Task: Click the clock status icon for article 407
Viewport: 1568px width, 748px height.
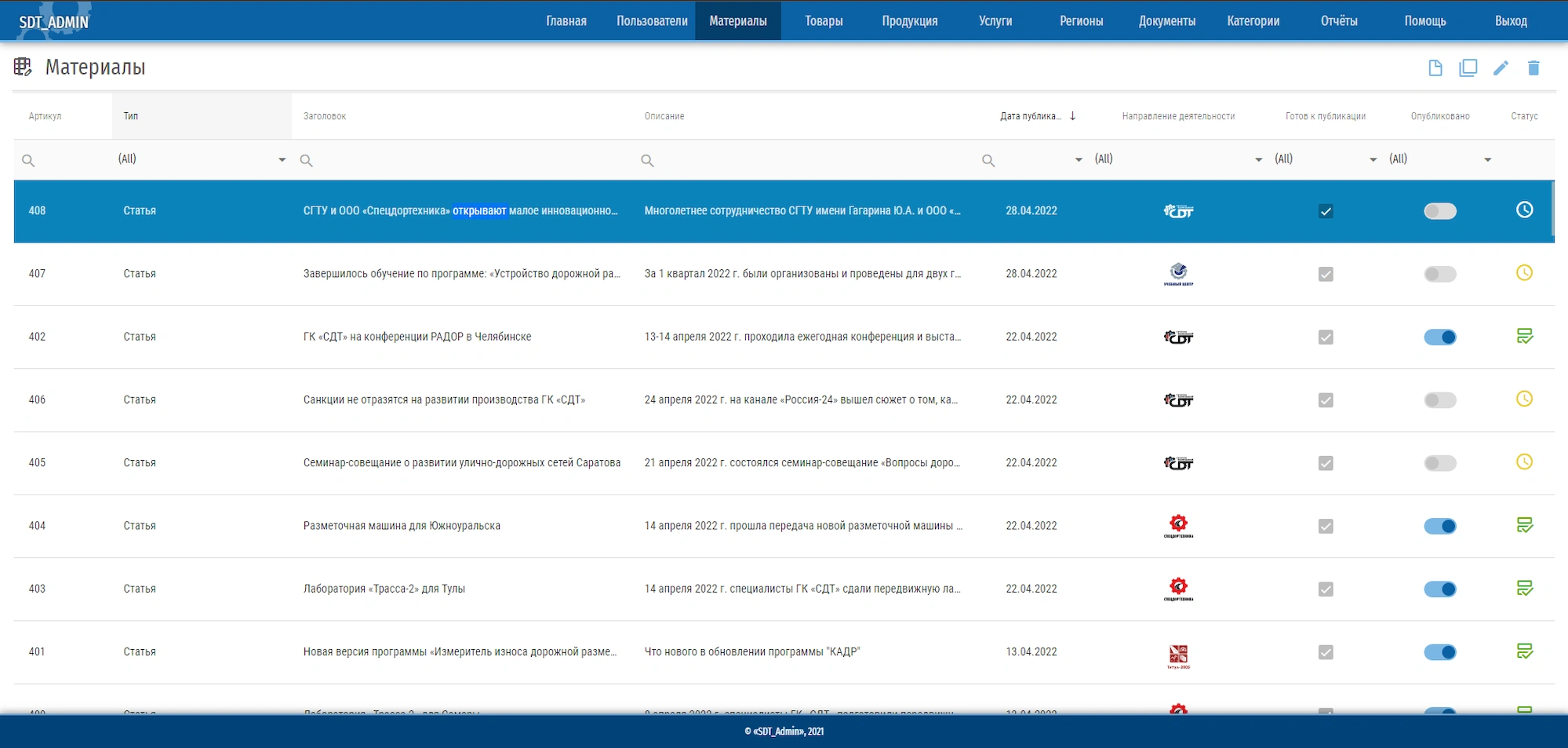Action: [x=1524, y=273]
